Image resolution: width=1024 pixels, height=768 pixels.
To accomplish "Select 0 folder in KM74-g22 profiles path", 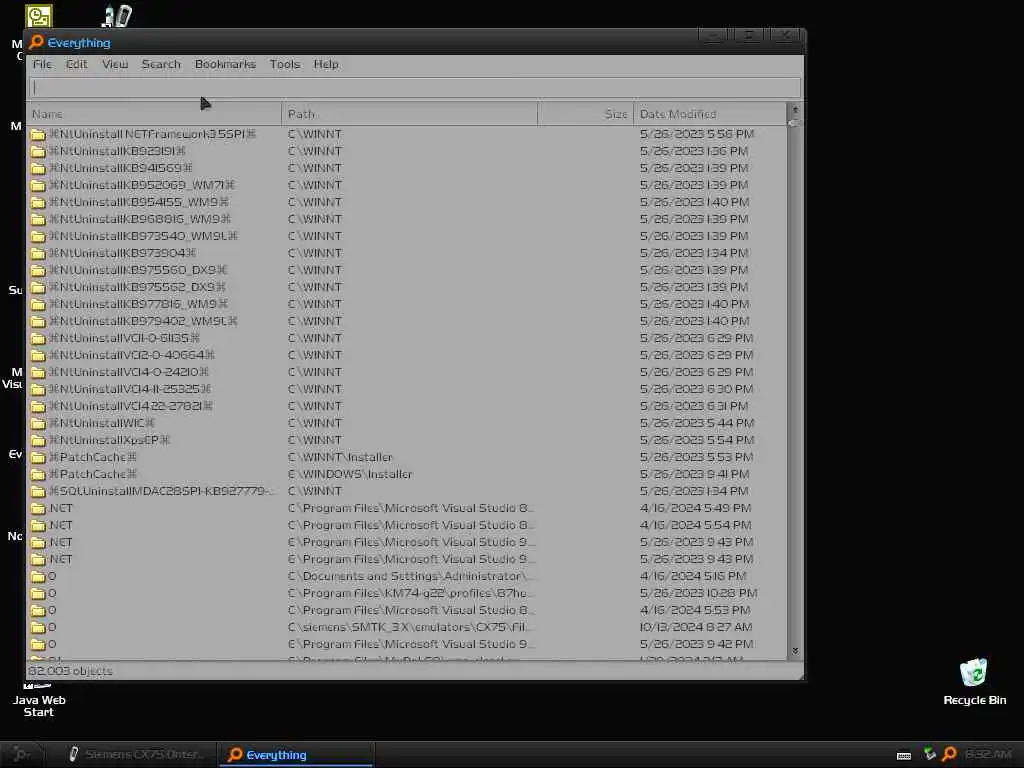I will pyautogui.click(x=52, y=592).
